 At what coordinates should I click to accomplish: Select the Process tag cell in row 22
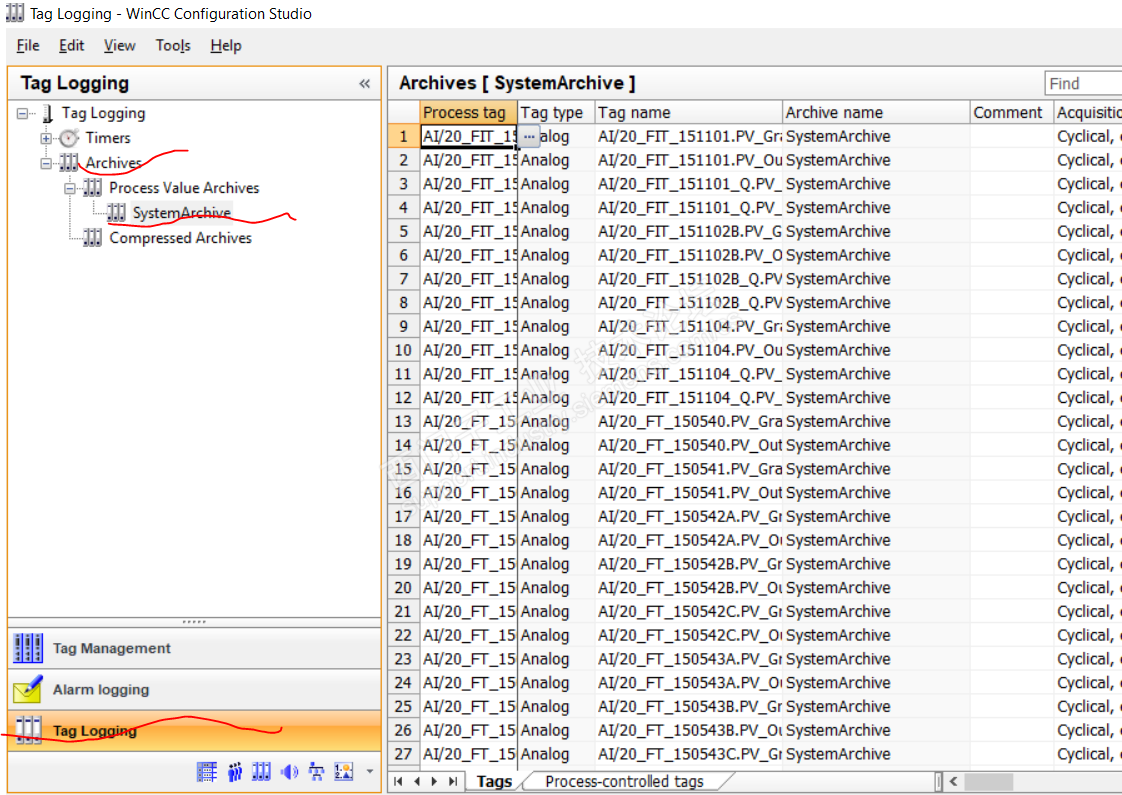(468, 635)
